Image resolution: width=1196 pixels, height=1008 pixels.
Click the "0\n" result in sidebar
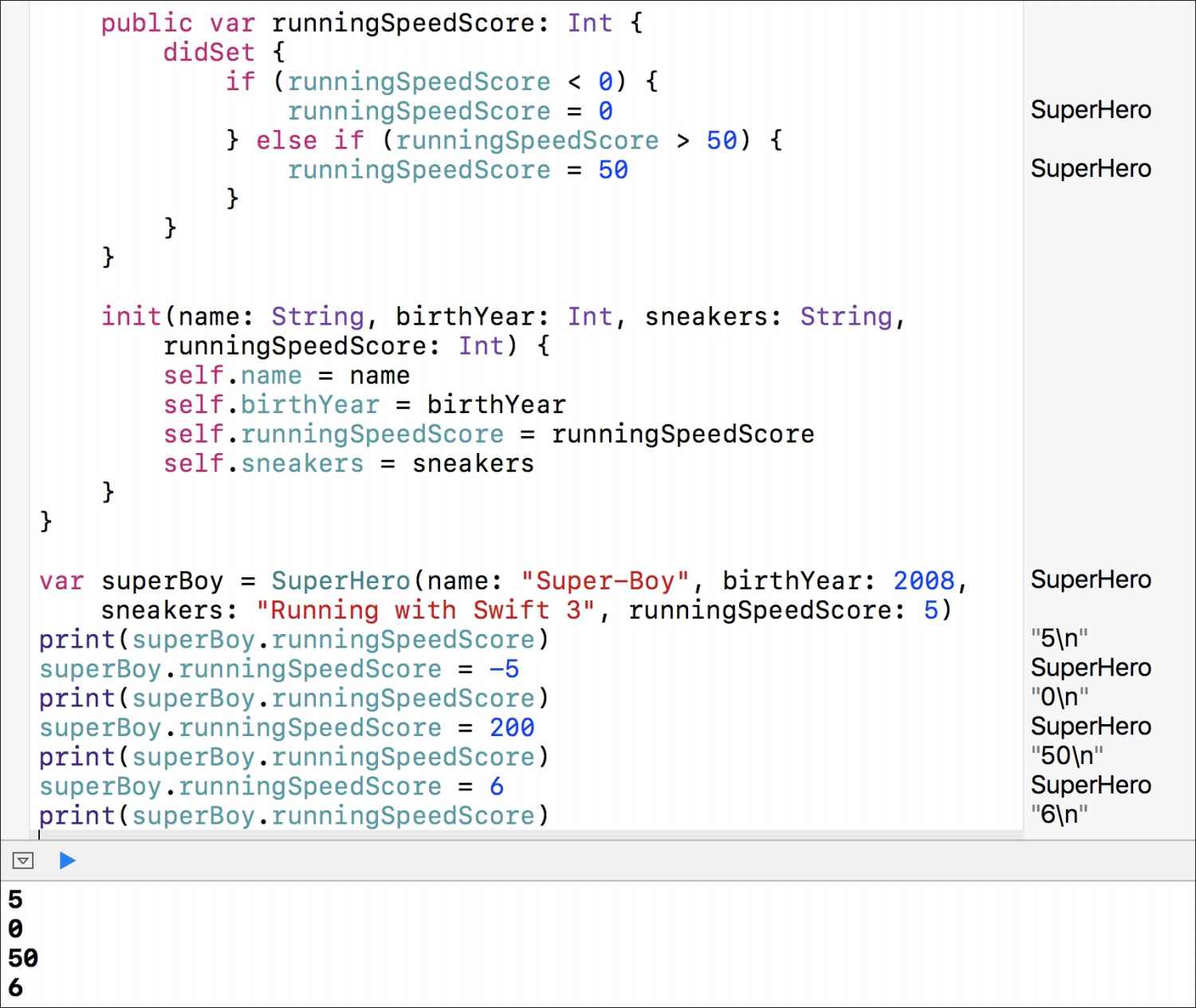tap(1059, 698)
